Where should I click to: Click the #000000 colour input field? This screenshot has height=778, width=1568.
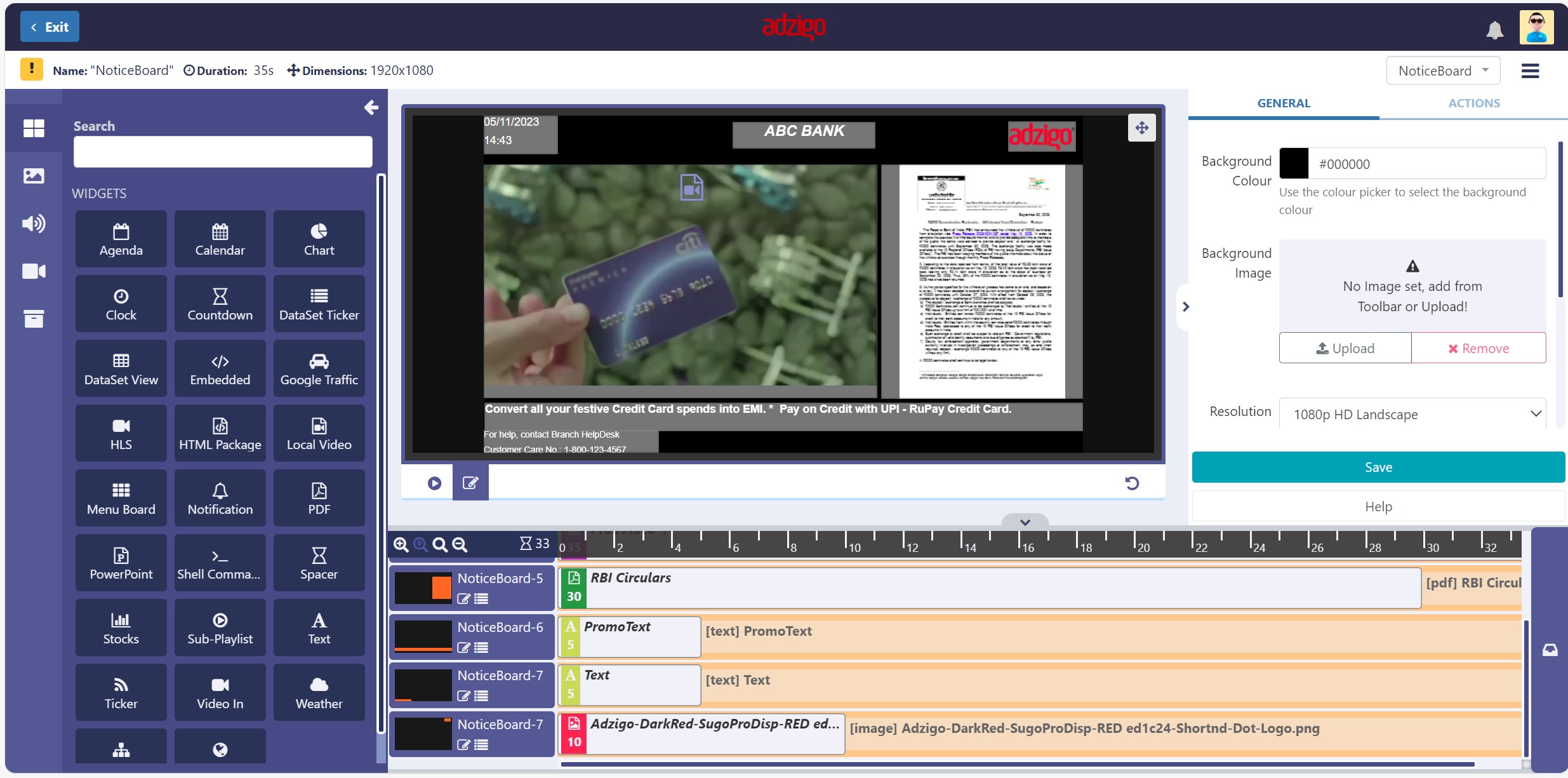(1427, 164)
